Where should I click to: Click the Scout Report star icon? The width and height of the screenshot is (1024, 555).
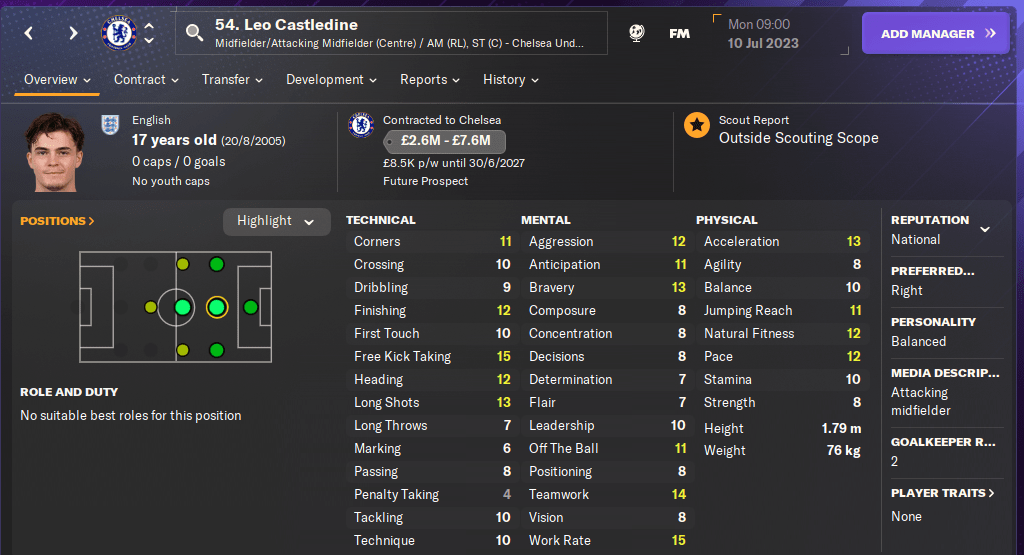697,125
